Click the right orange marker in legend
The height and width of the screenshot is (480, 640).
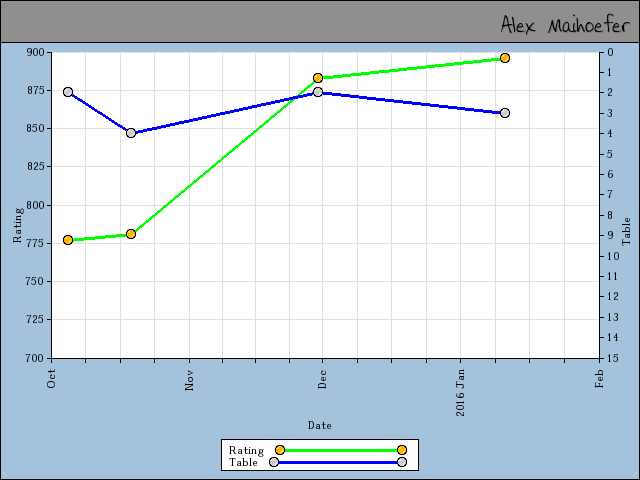(402, 450)
